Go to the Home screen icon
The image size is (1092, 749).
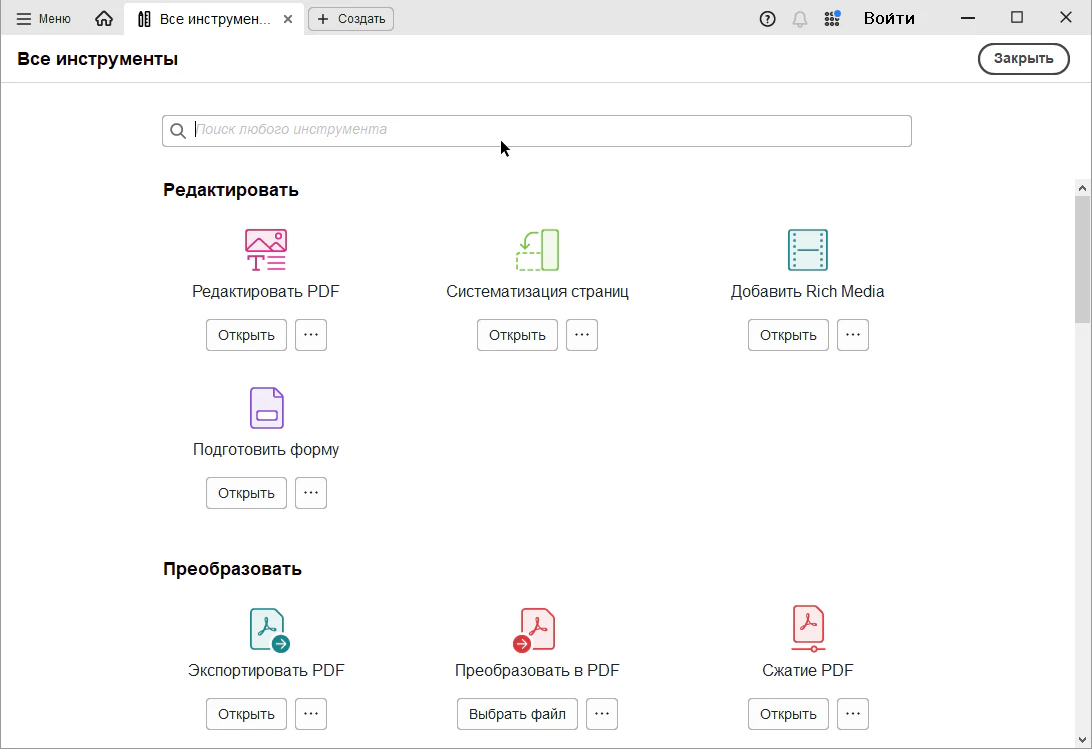[104, 19]
